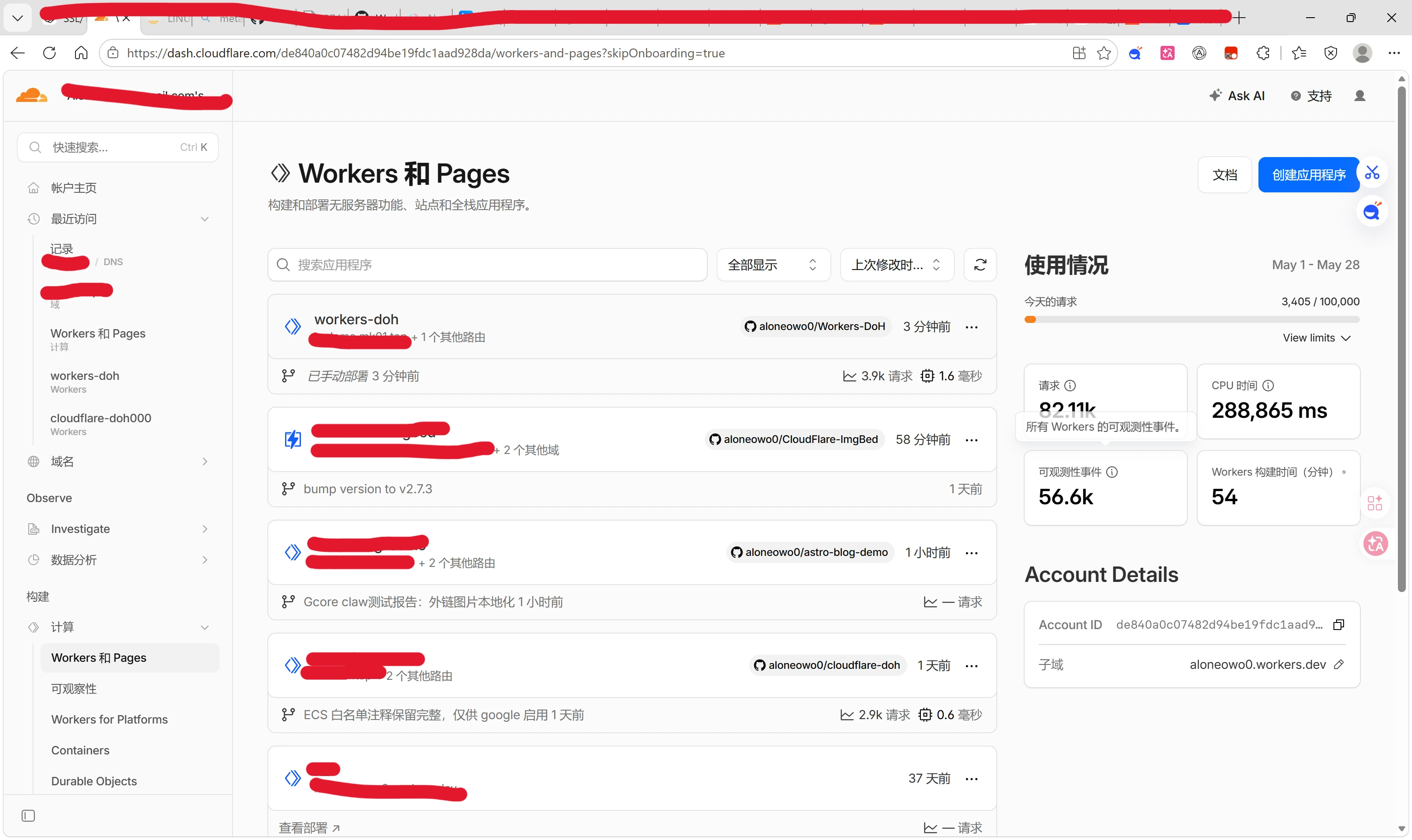Show info about CPU 时间 metric
Screen dimensions: 1412x840
pyautogui.click(x=1268, y=386)
